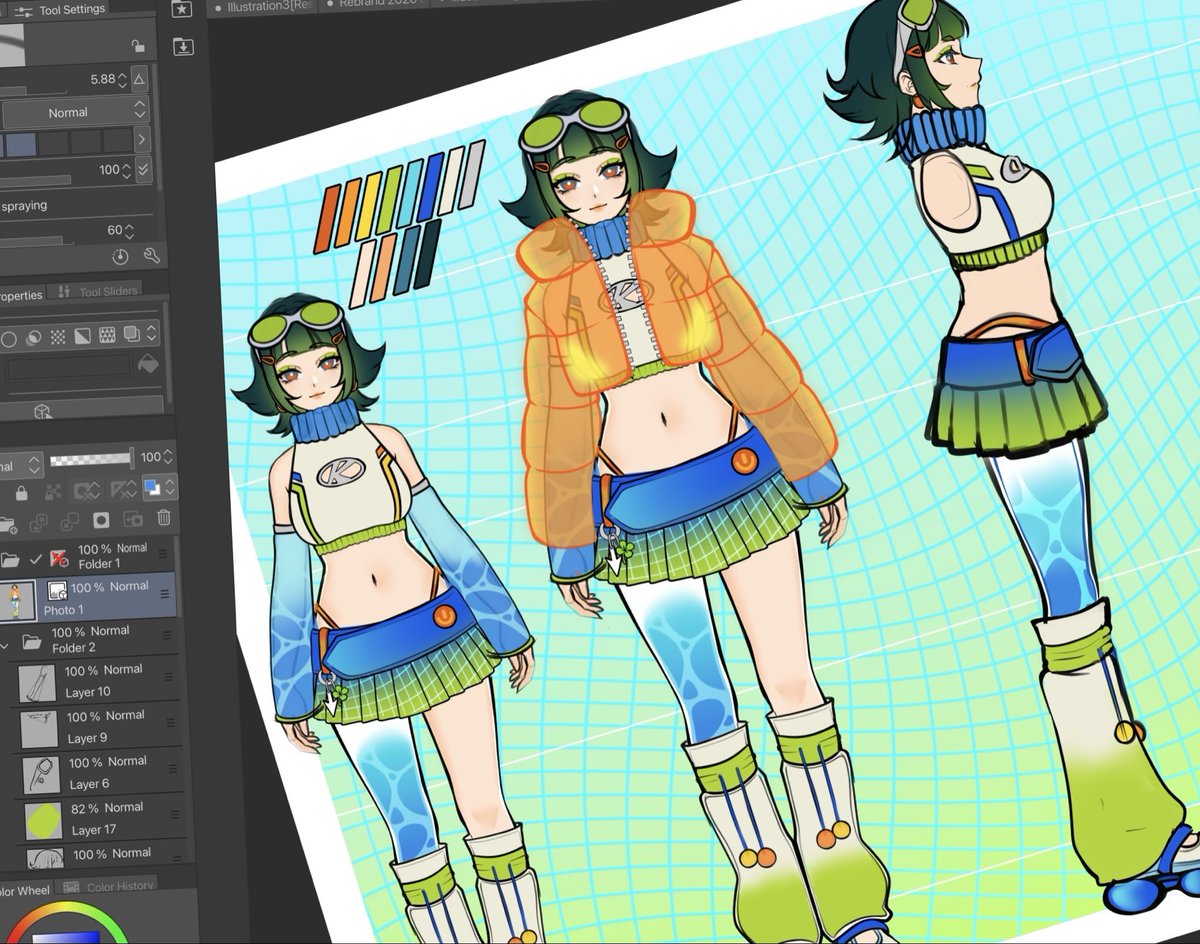Switch to the Color Wheel tab
Image resolution: width=1200 pixels, height=944 pixels.
click(25, 890)
